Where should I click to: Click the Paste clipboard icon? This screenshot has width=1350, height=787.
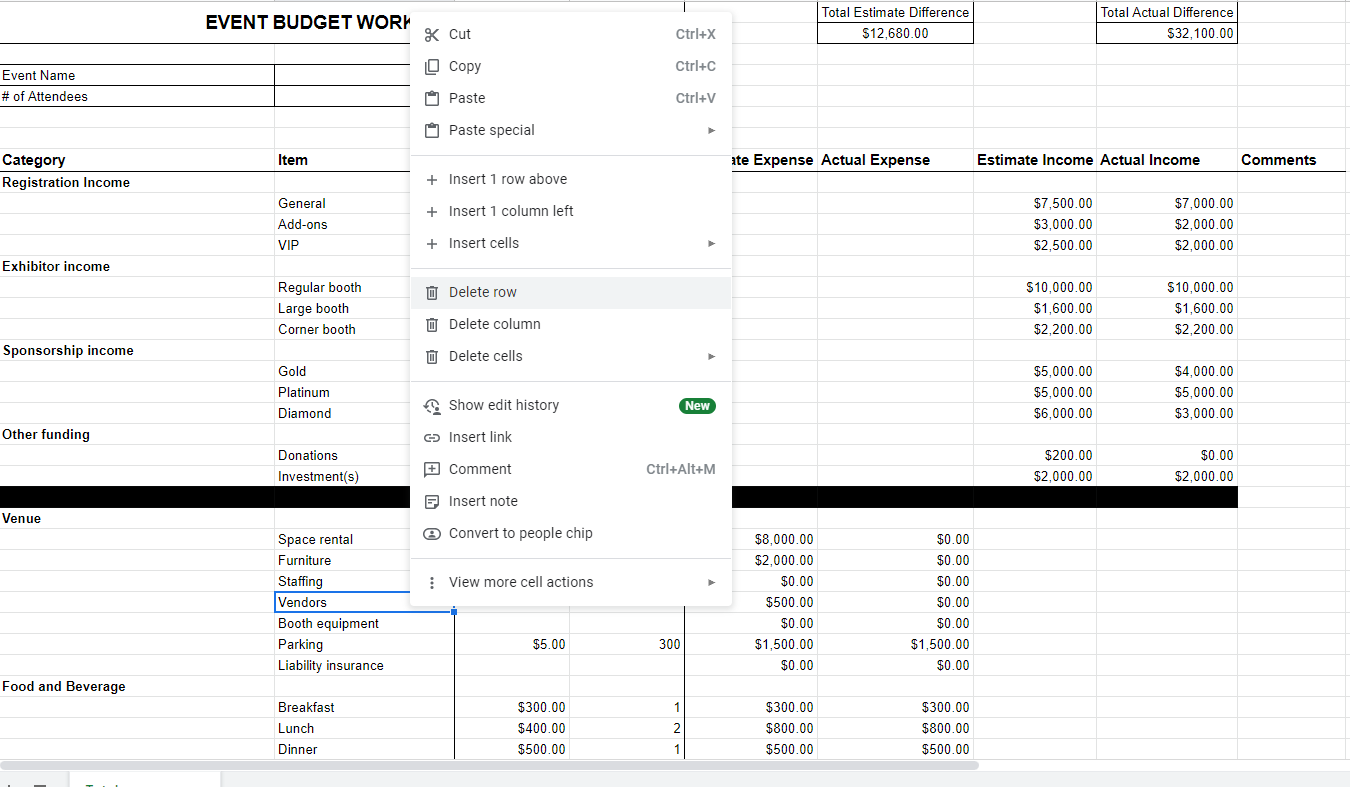[x=431, y=98]
